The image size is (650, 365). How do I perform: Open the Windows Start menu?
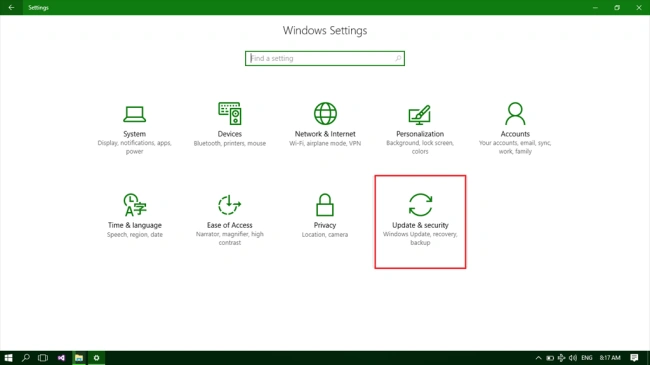8,358
